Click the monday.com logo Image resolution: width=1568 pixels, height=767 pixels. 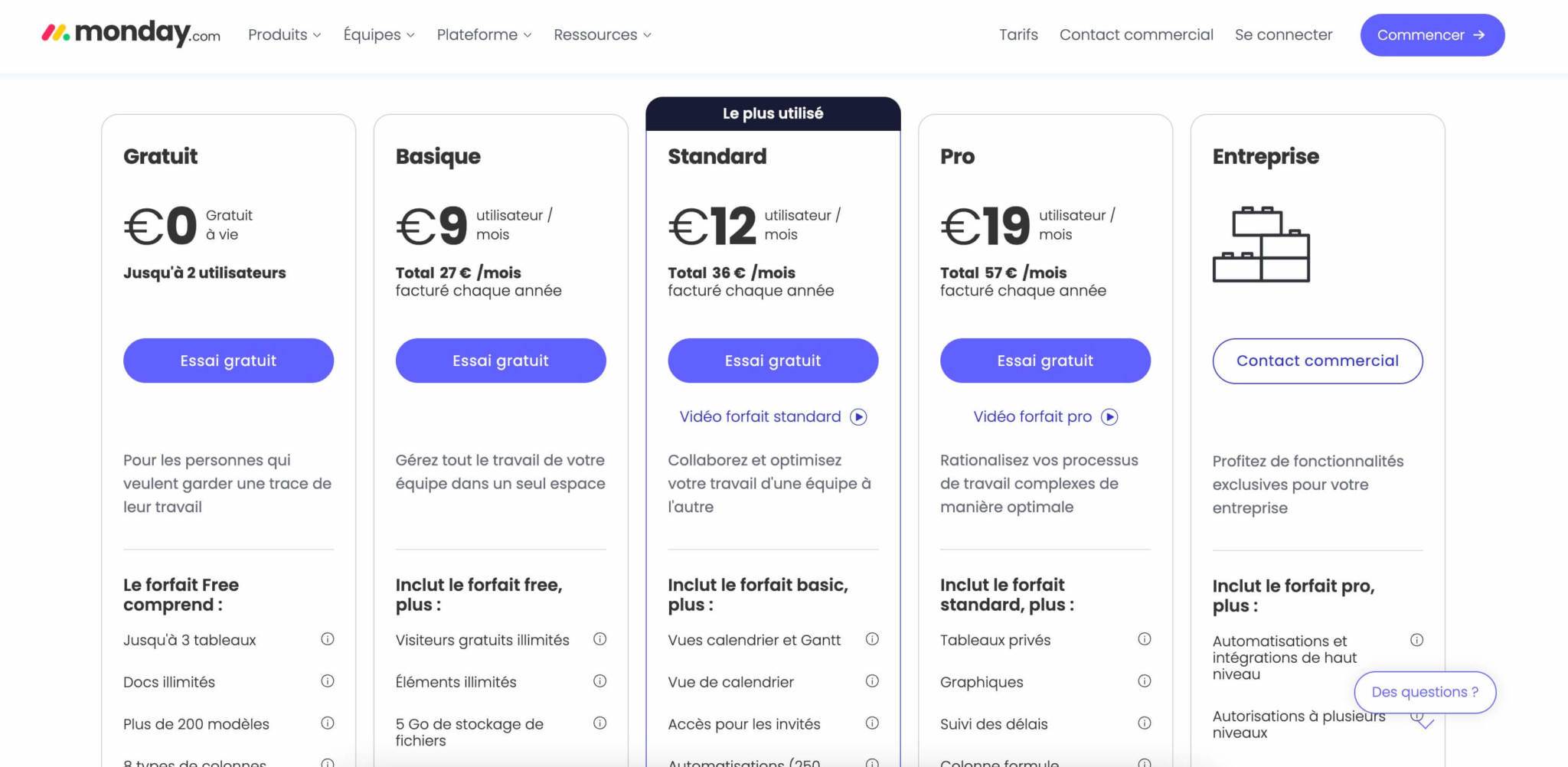pos(129,34)
